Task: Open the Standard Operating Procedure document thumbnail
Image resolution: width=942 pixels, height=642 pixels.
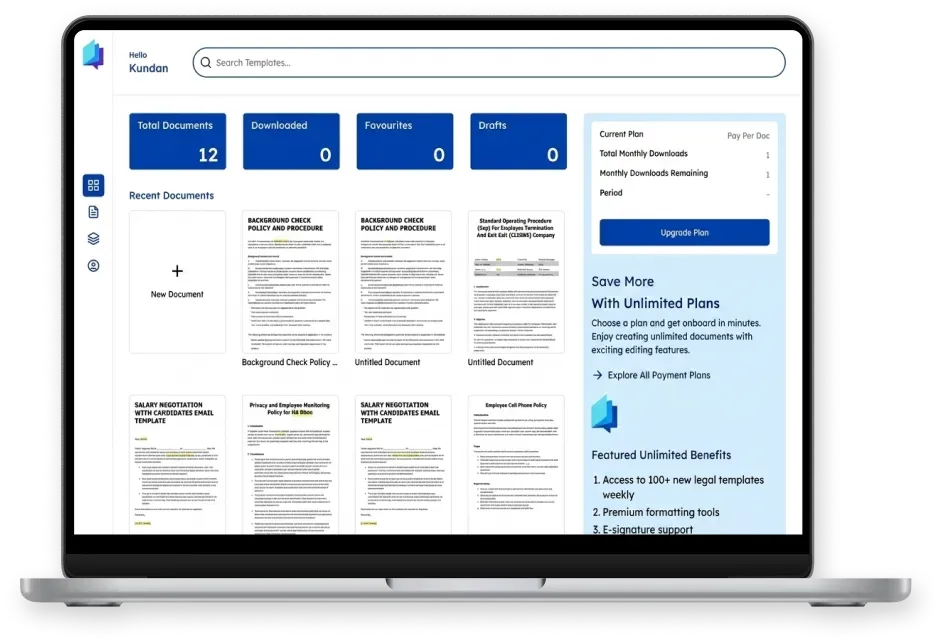Action: pyautogui.click(x=516, y=282)
